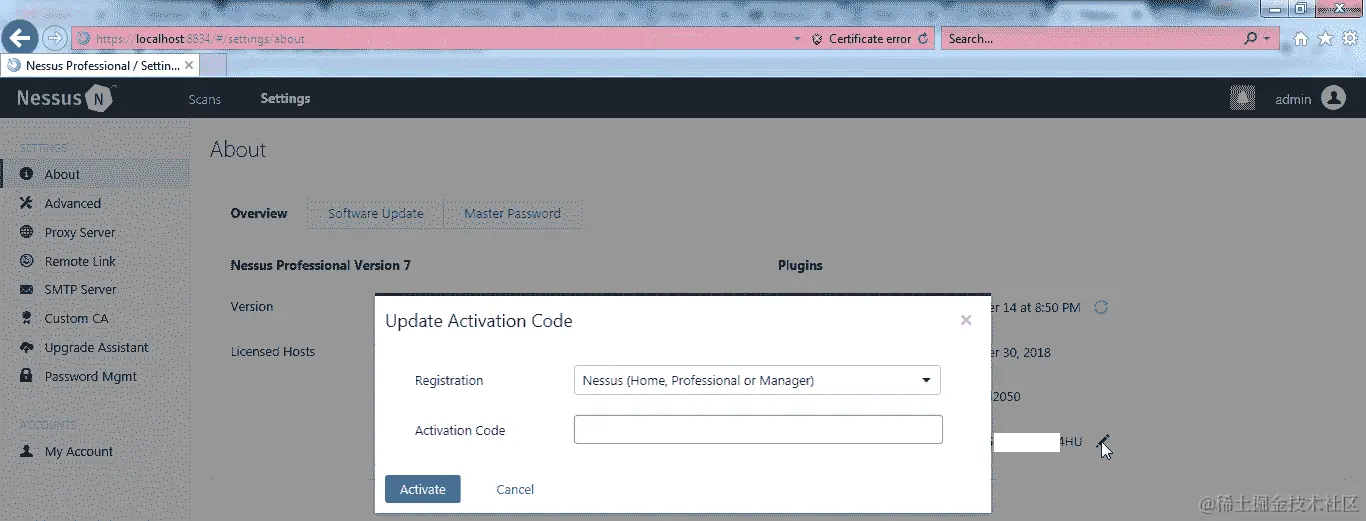
Task: Click the edit activation code pencil icon
Action: tap(1103, 441)
